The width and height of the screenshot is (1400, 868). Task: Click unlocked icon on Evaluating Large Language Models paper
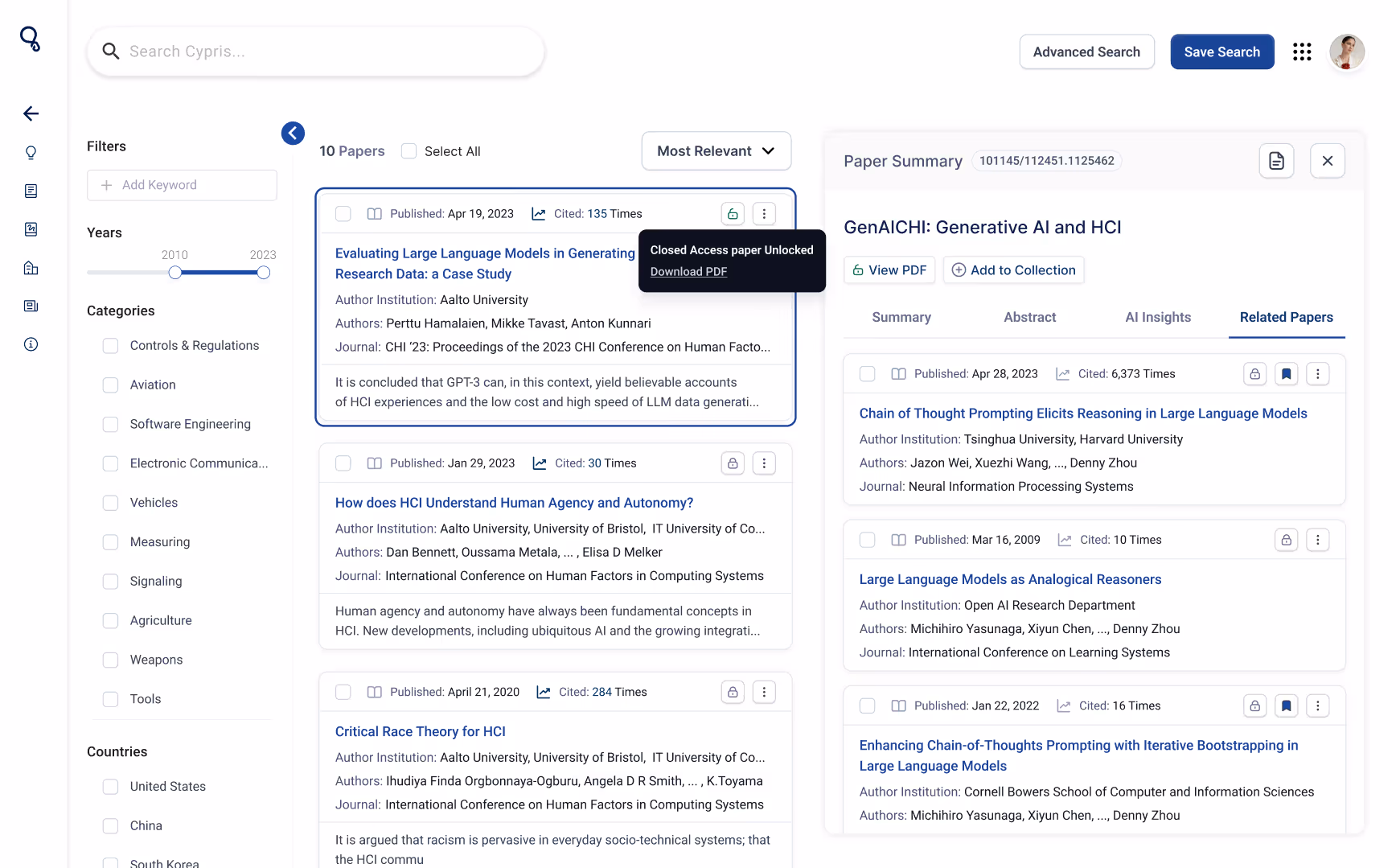pos(733,214)
